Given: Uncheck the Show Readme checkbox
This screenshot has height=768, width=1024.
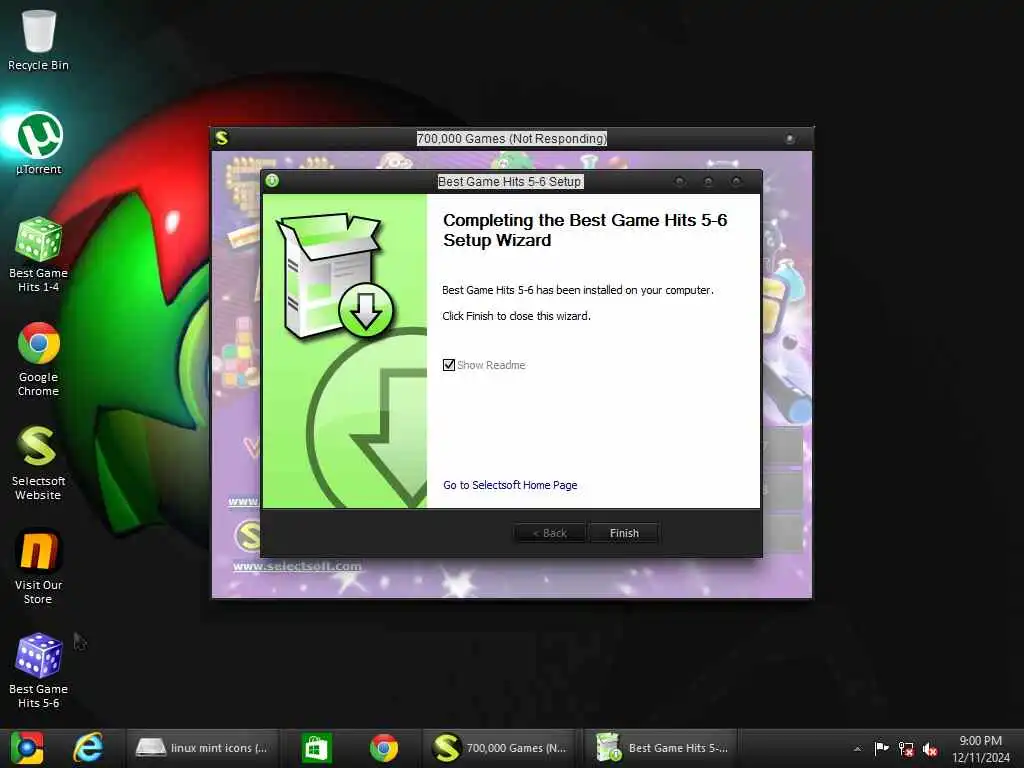Looking at the screenshot, I should (x=449, y=365).
